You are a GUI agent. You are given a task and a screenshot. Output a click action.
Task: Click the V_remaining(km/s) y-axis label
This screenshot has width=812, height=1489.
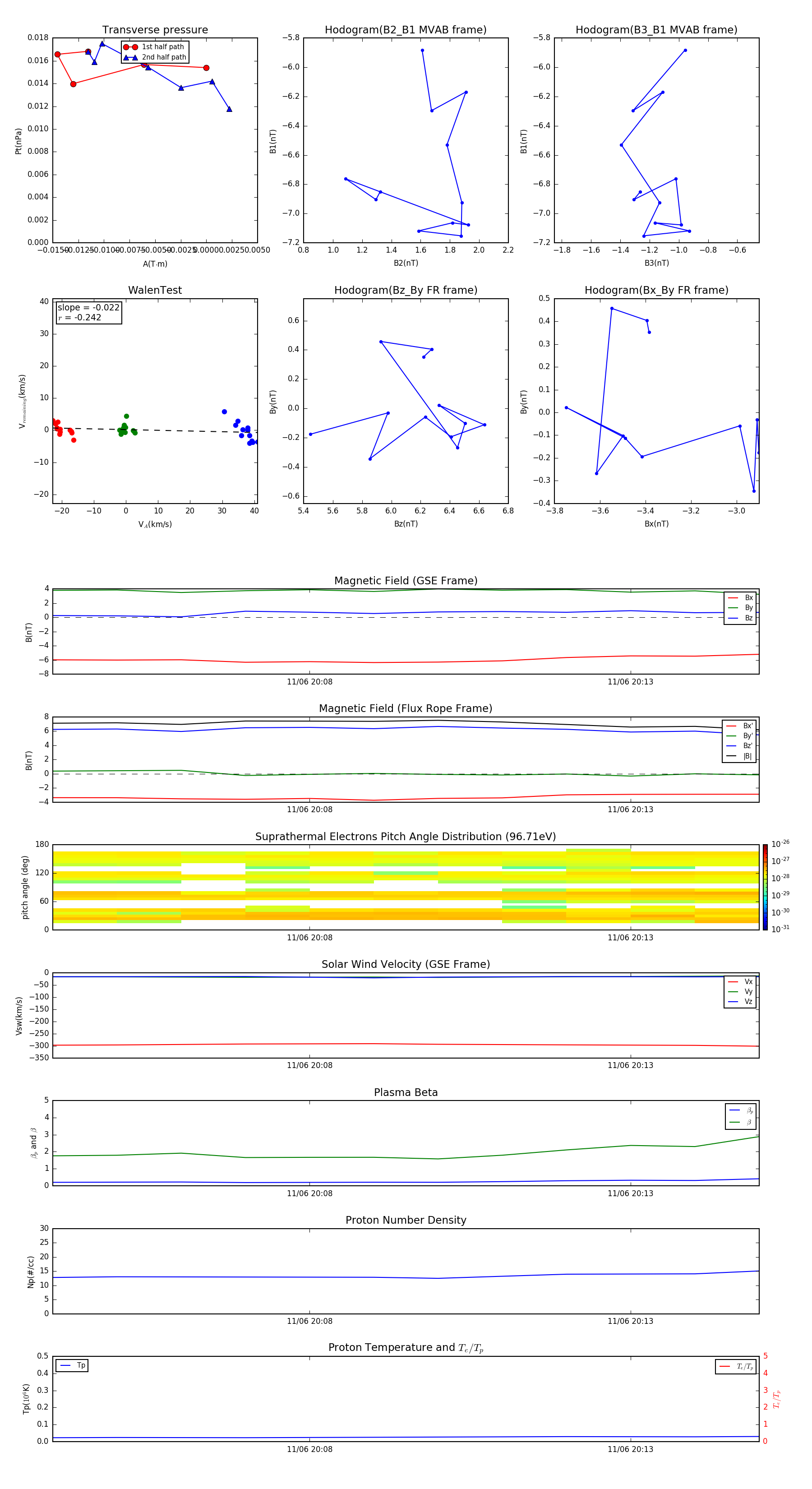[22, 401]
